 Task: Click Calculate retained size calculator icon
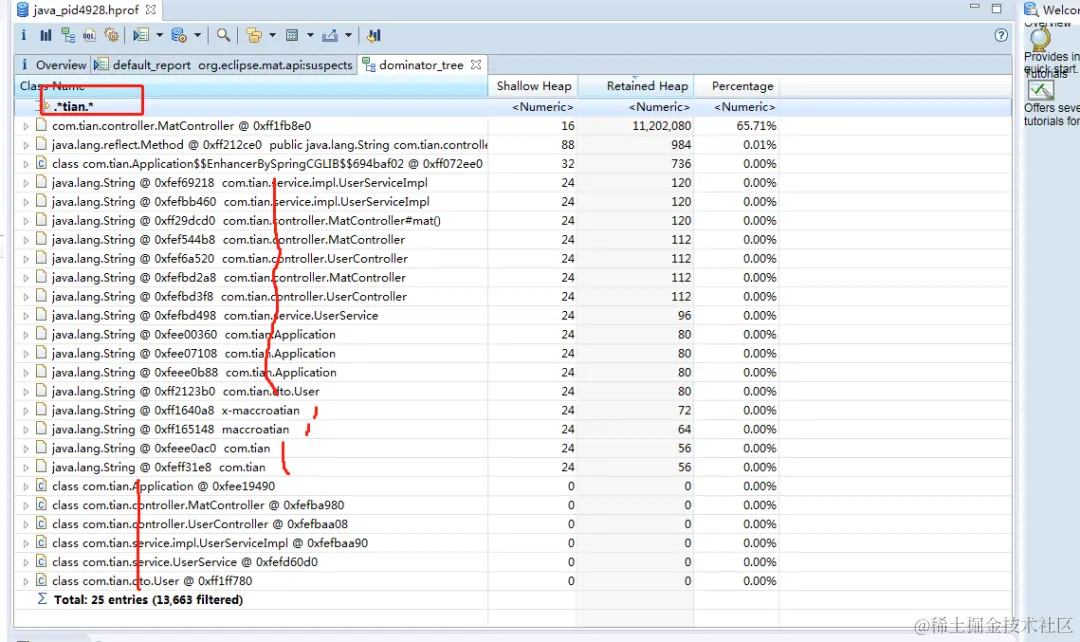click(292, 35)
